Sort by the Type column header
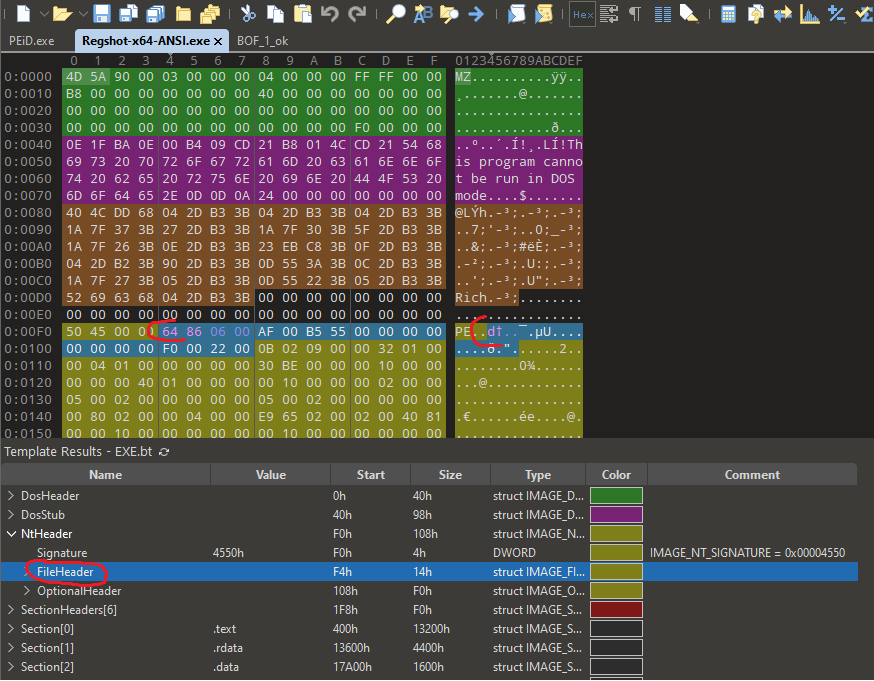The image size is (874, 681). [x=538, y=475]
